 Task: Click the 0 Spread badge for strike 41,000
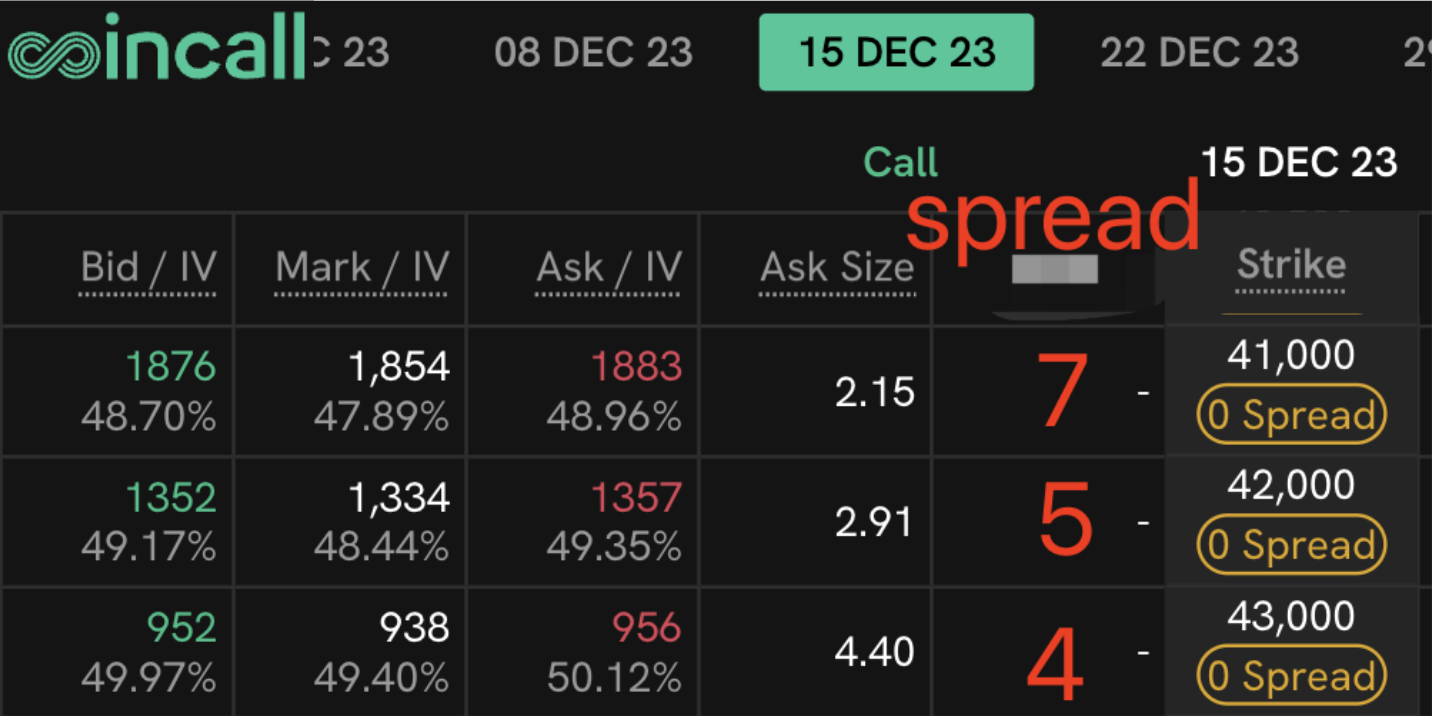pos(1290,414)
